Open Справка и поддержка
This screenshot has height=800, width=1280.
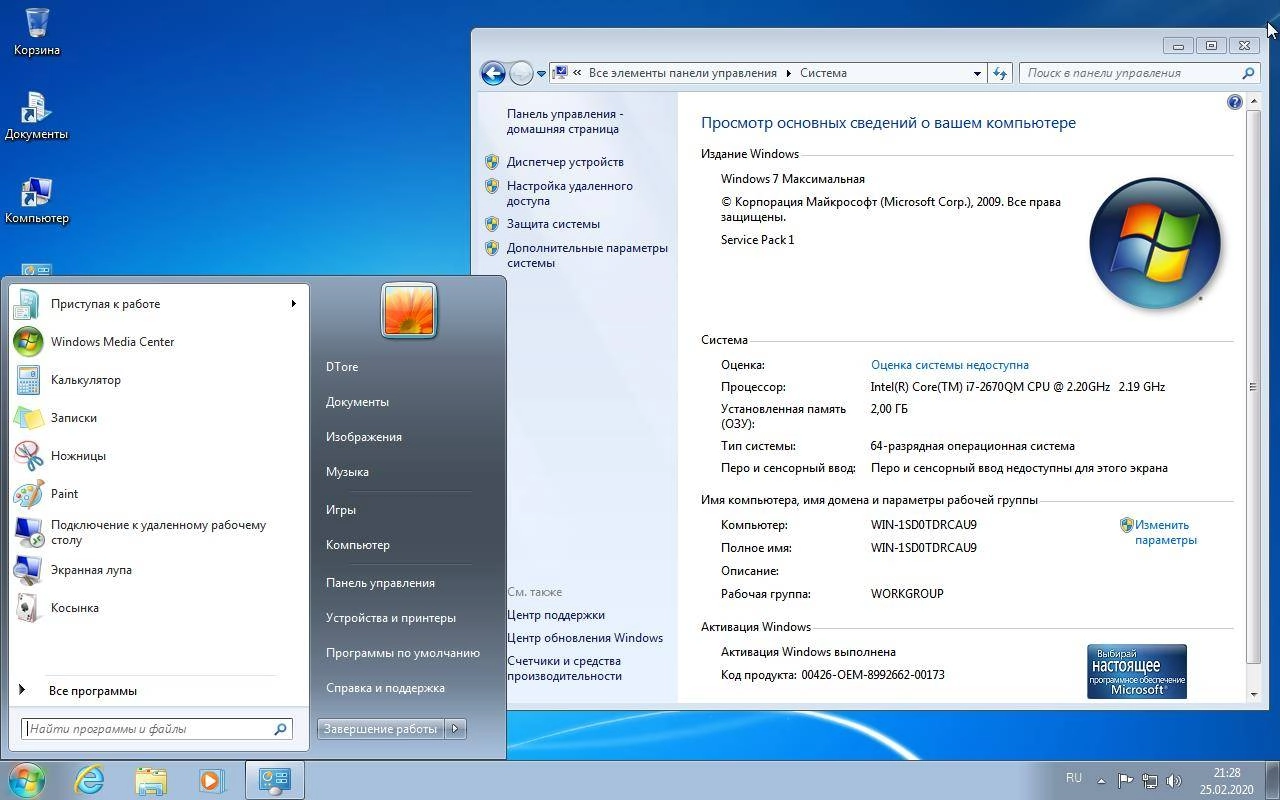click(385, 688)
